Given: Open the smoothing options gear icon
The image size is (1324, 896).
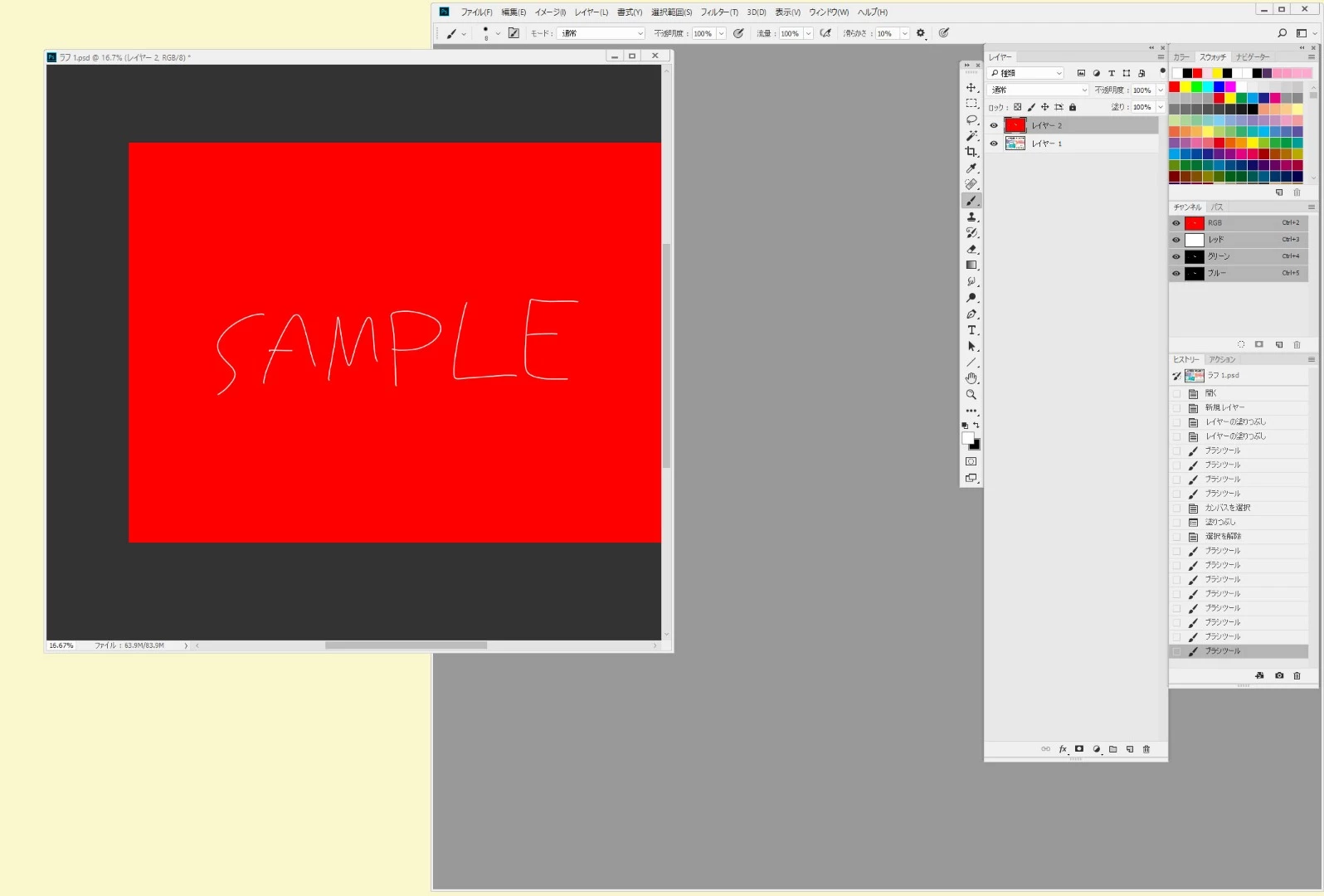Looking at the screenshot, I should [x=920, y=33].
